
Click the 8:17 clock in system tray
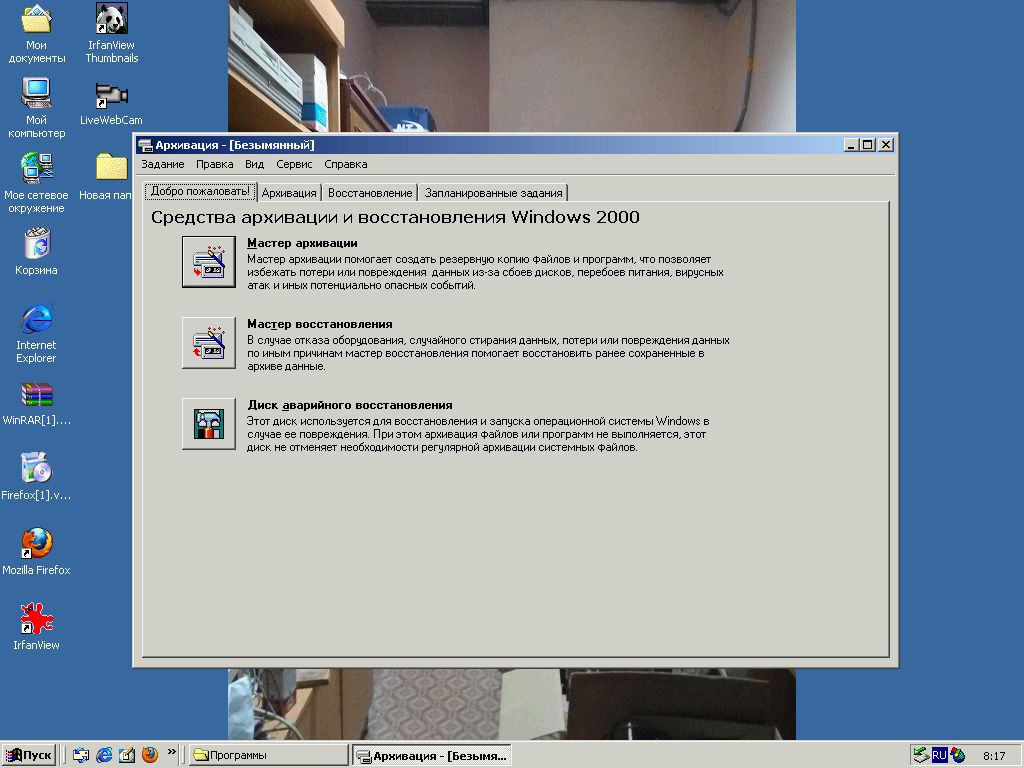pos(994,756)
